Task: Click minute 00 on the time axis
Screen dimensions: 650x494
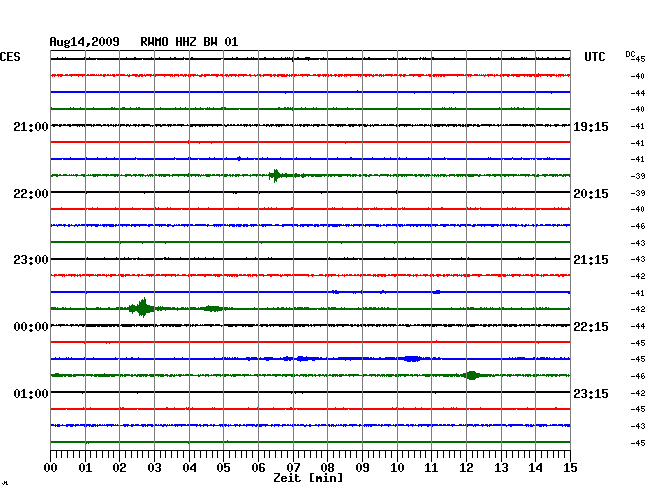Action: coord(51,468)
